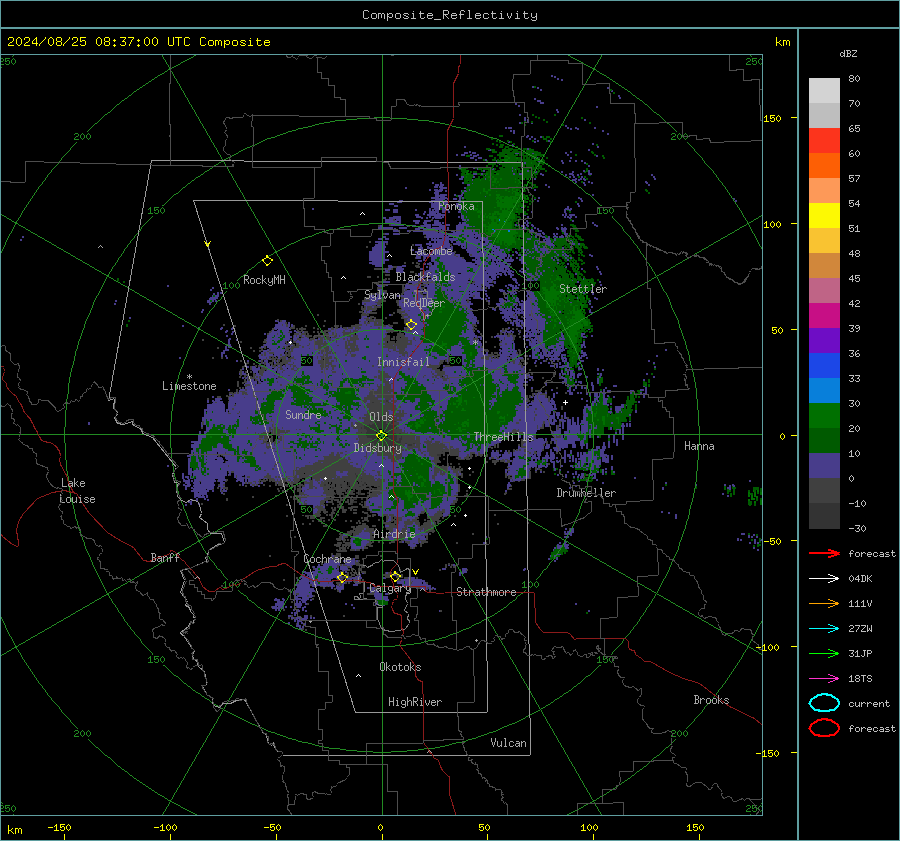This screenshot has height=841, width=900.
Task: Click the Okotoks city label
Action: 400,667
